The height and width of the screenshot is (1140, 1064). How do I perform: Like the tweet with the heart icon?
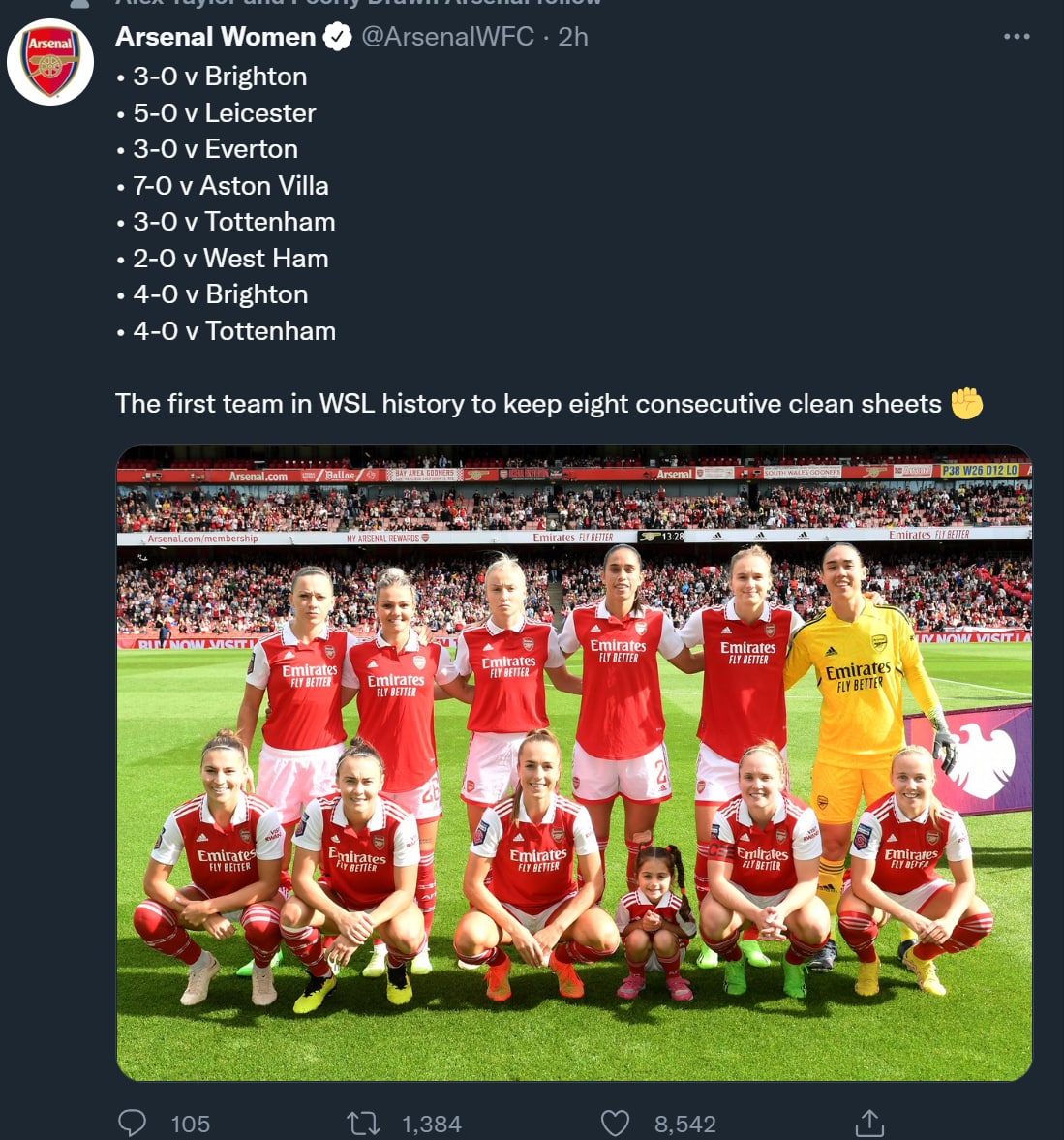(616, 1123)
